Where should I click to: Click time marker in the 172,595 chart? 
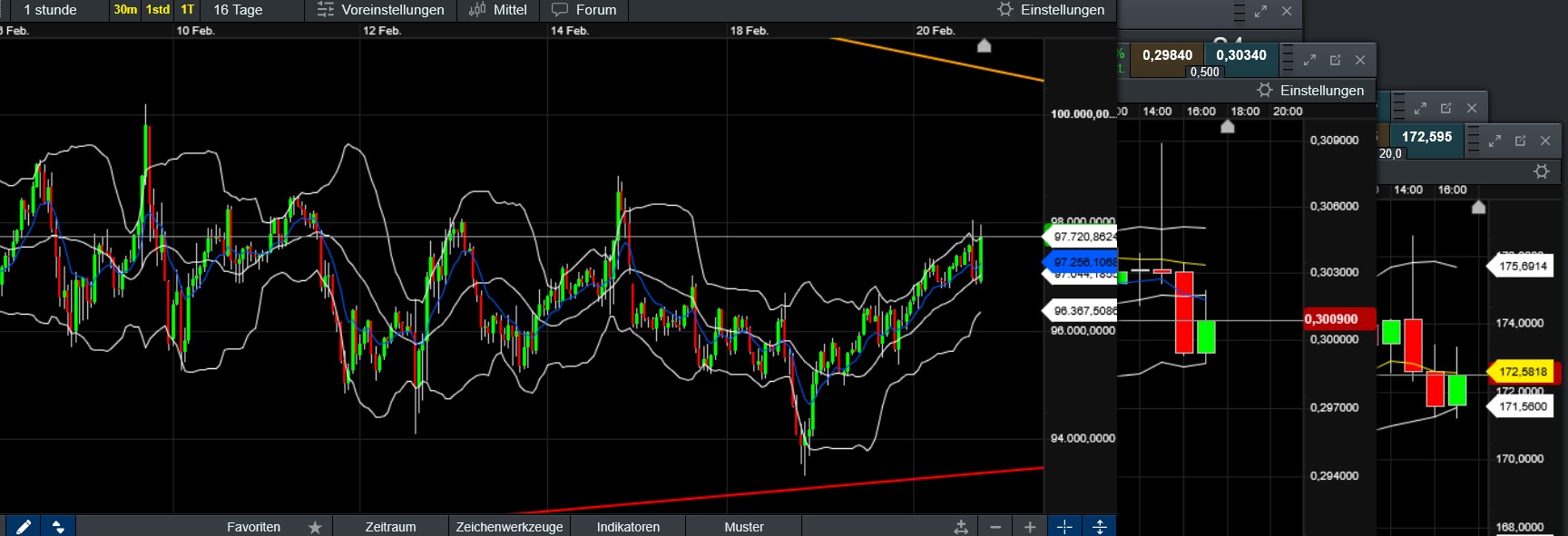[x=1478, y=208]
